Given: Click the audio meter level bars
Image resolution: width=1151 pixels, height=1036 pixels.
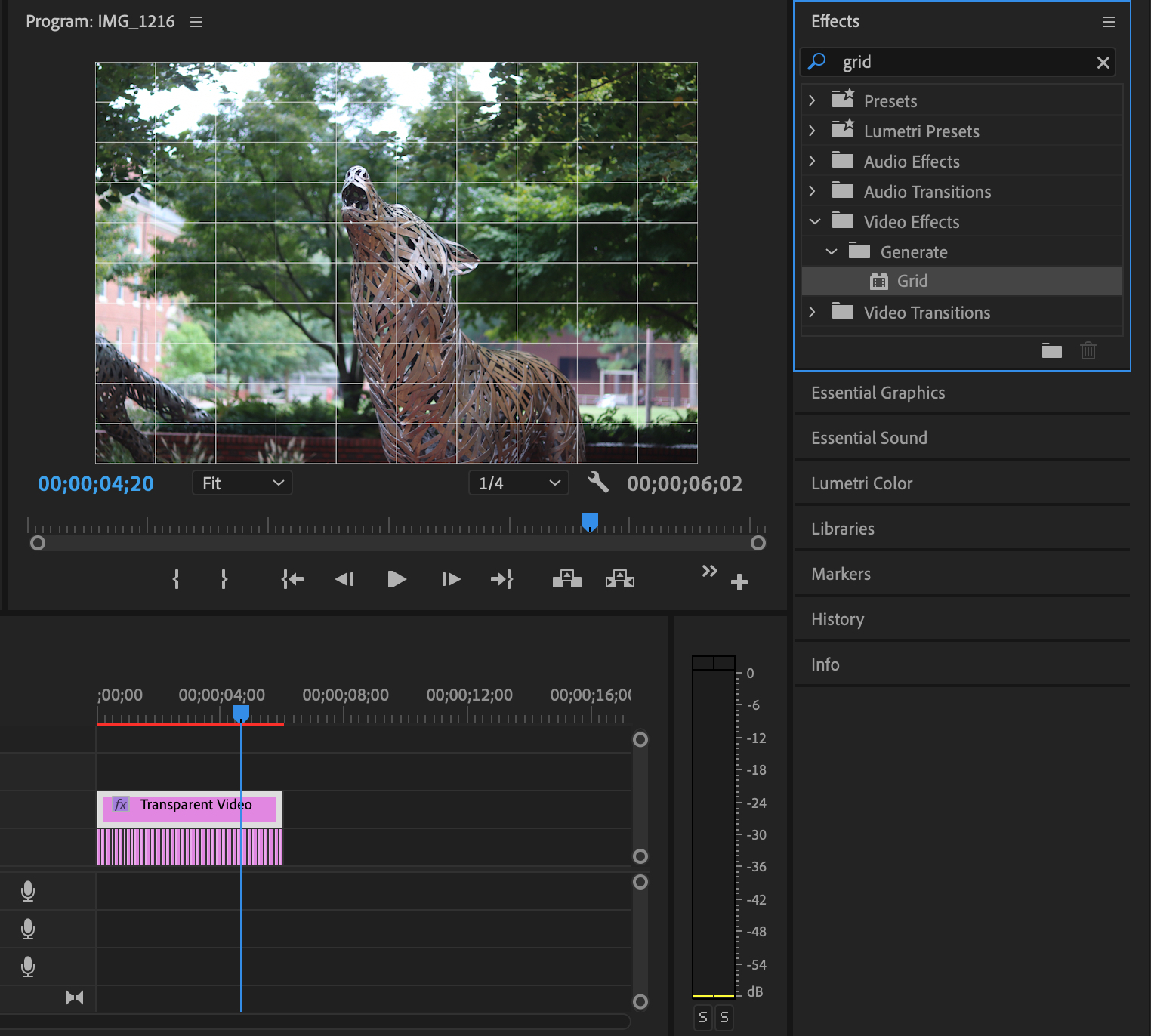Looking at the screenshot, I should 714,827.
